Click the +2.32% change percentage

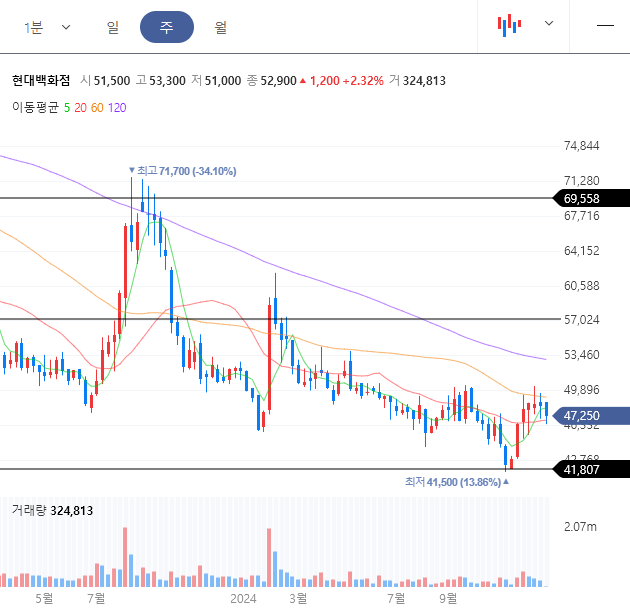click(x=363, y=81)
